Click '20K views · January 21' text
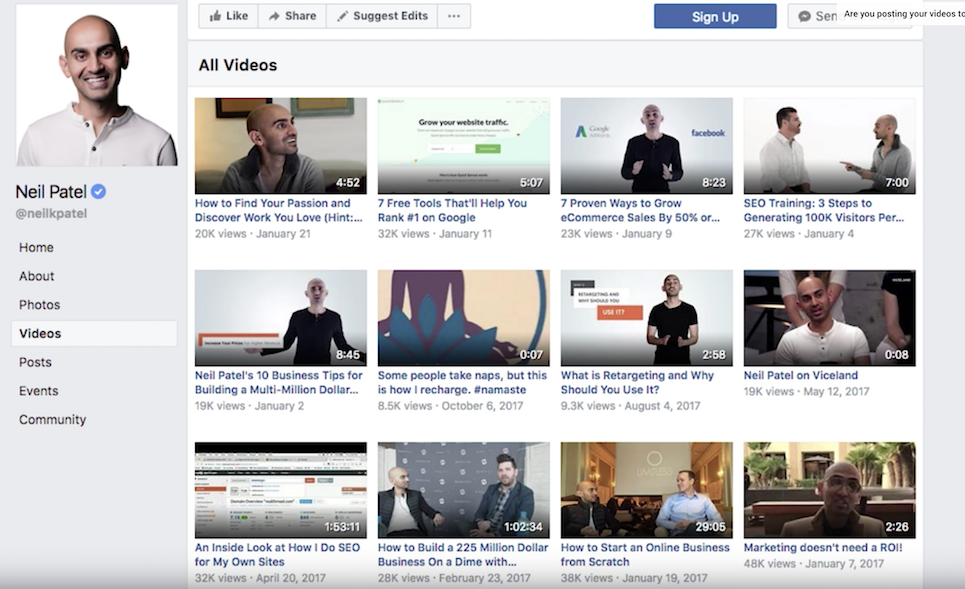Image resolution: width=965 pixels, height=589 pixels. (253, 234)
